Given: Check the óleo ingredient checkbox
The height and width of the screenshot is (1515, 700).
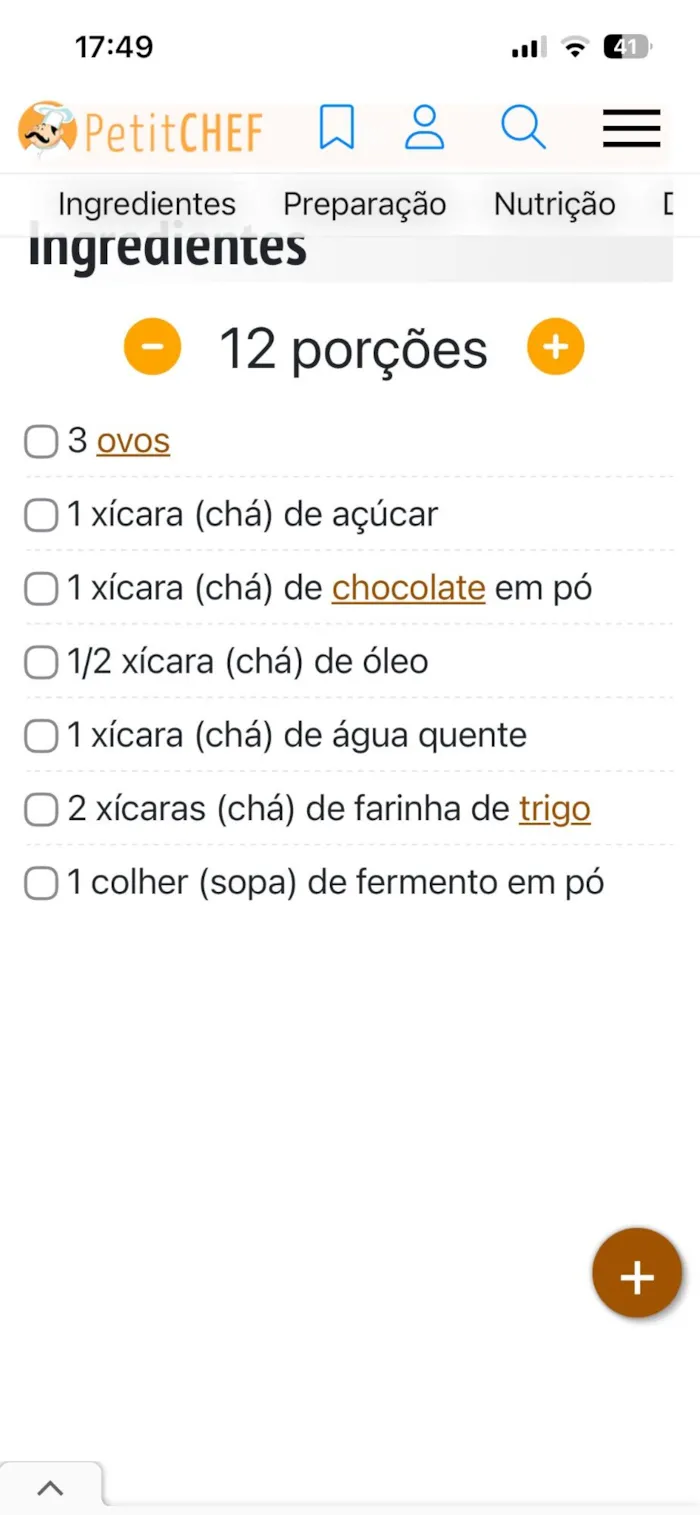Looking at the screenshot, I should (40, 662).
